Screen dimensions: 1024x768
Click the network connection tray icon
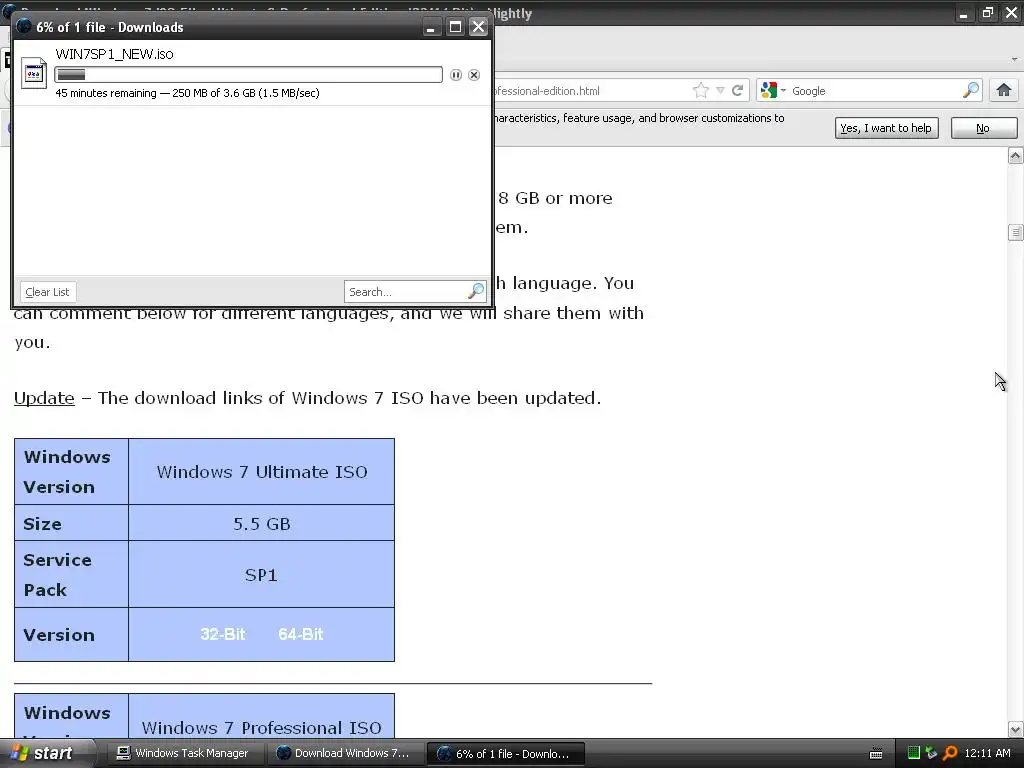931,753
